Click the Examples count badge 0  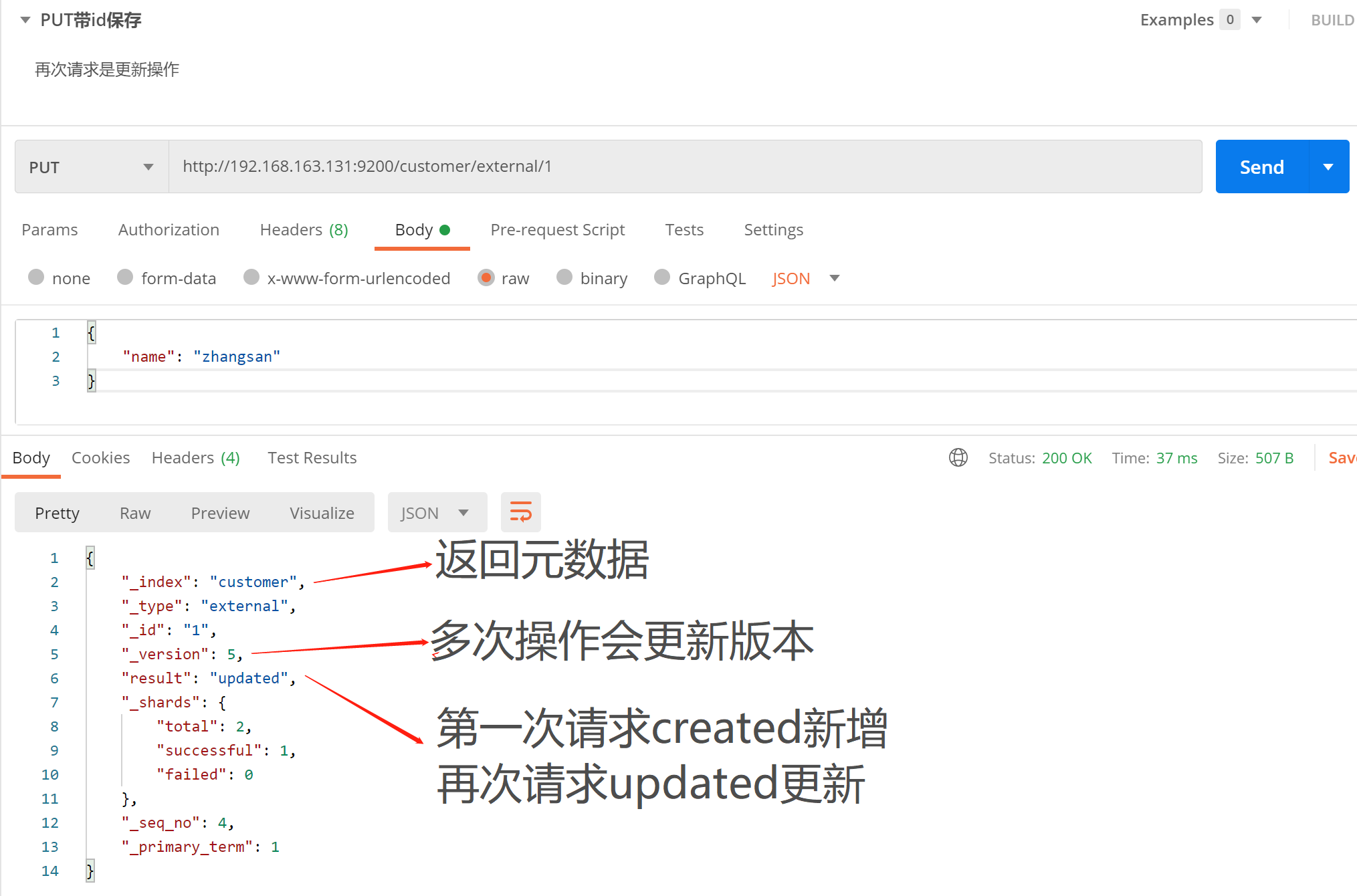pos(1230,20)
